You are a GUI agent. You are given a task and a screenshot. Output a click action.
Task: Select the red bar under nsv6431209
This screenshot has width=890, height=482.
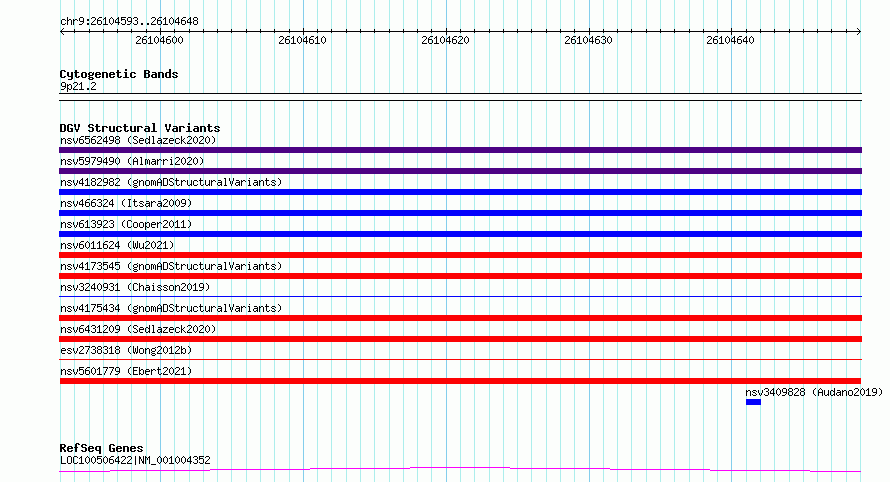pos(460,339)
